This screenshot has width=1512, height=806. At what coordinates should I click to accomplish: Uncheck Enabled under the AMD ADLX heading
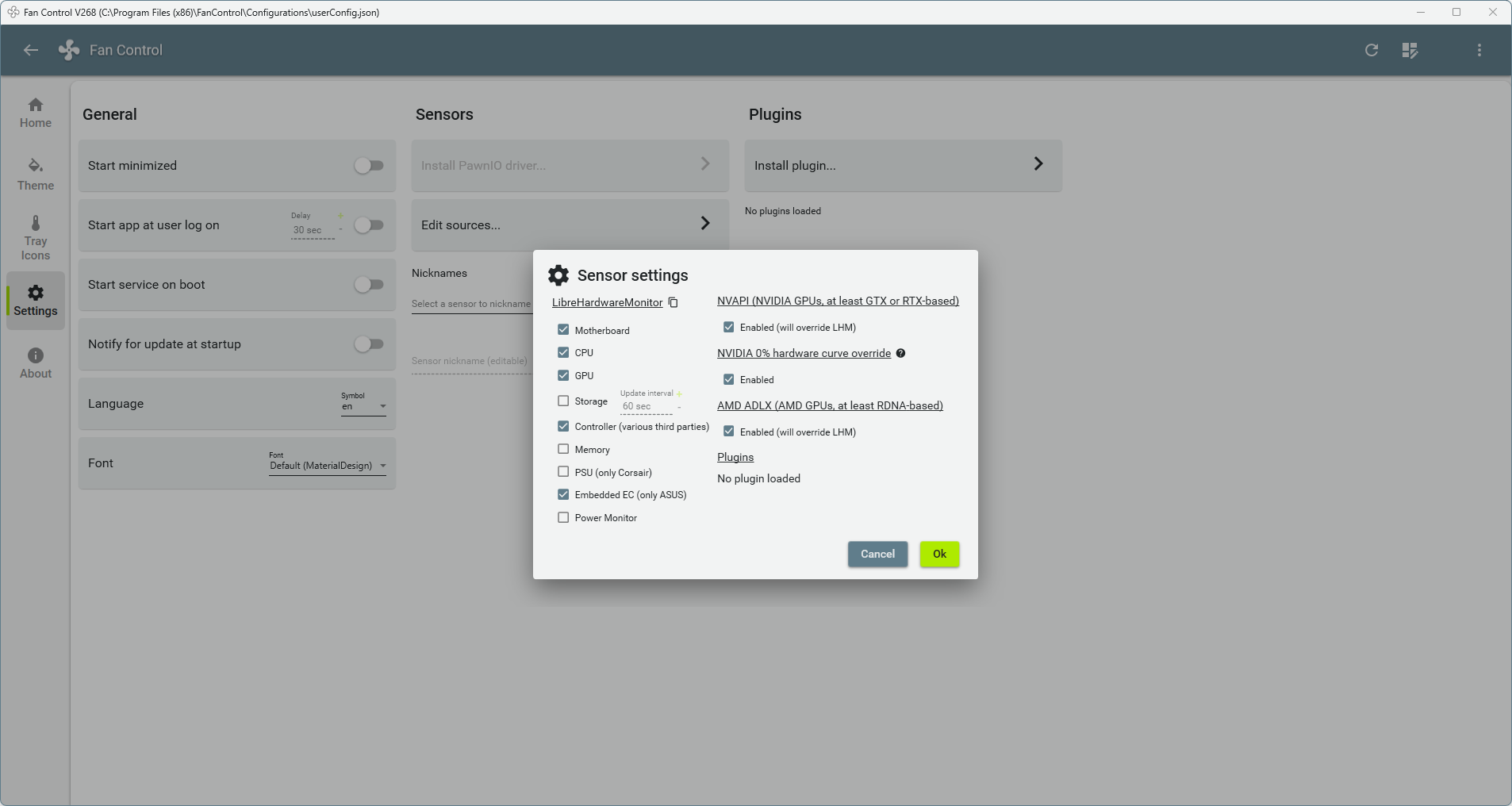point(728,432)
